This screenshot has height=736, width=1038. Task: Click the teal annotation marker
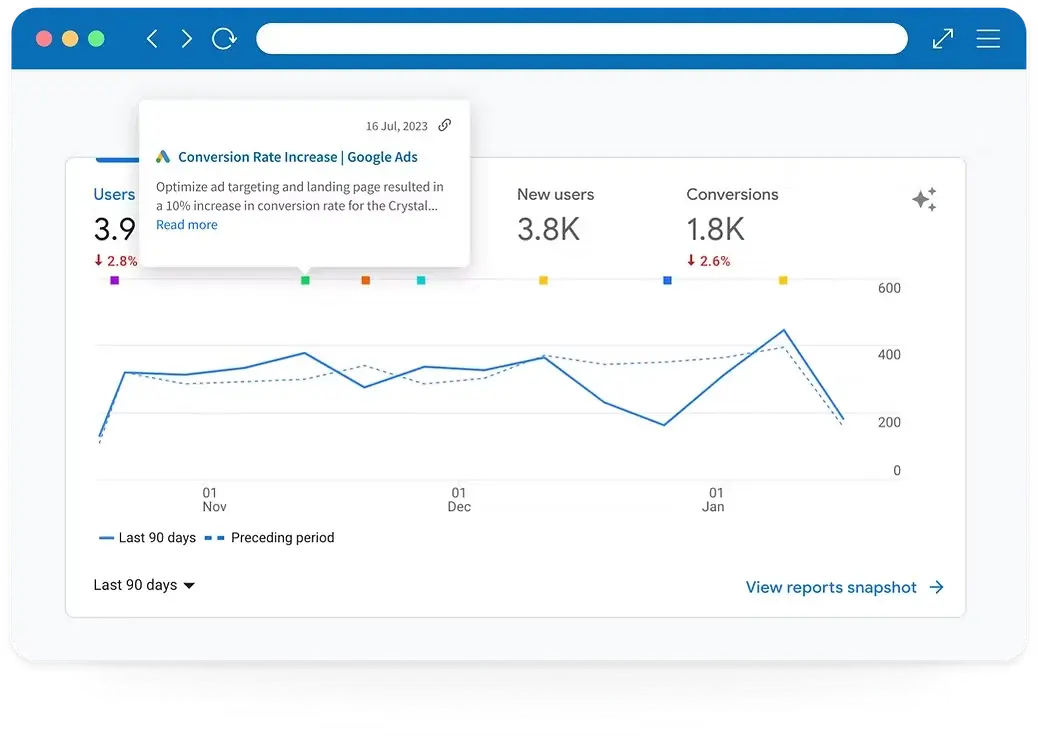coord(421,281)
